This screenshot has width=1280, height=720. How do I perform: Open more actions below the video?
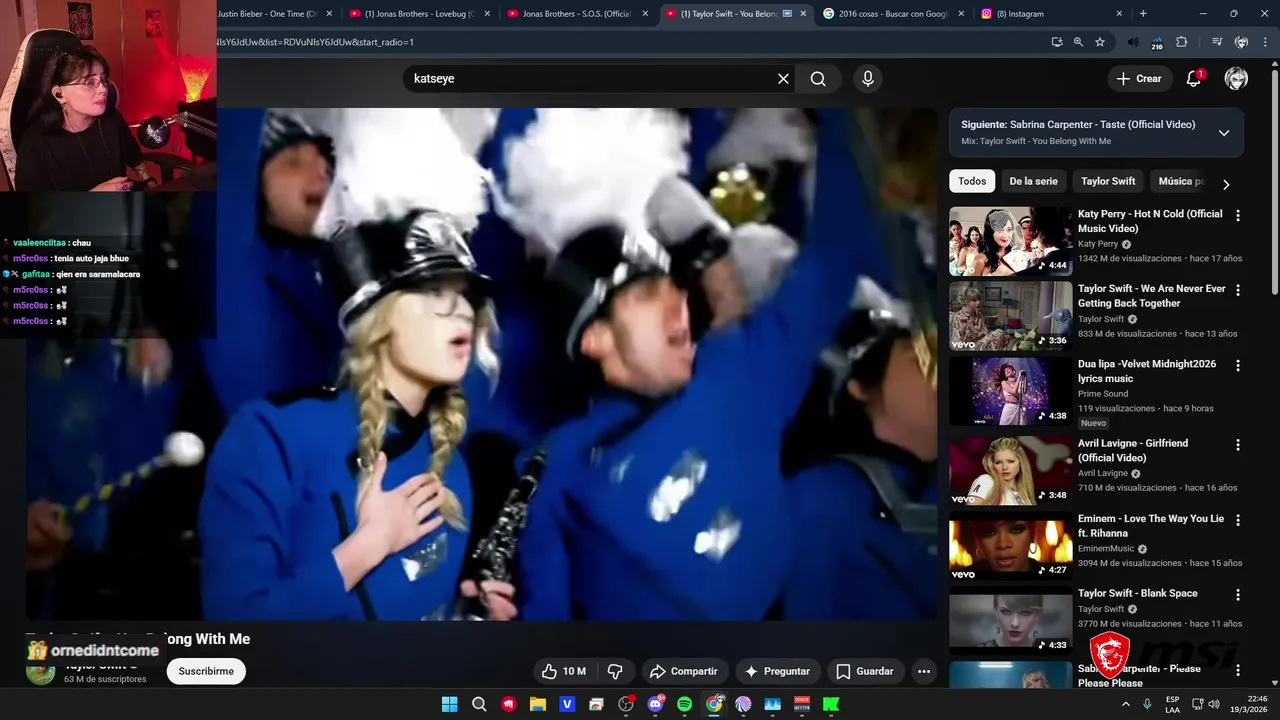(924, 671)
